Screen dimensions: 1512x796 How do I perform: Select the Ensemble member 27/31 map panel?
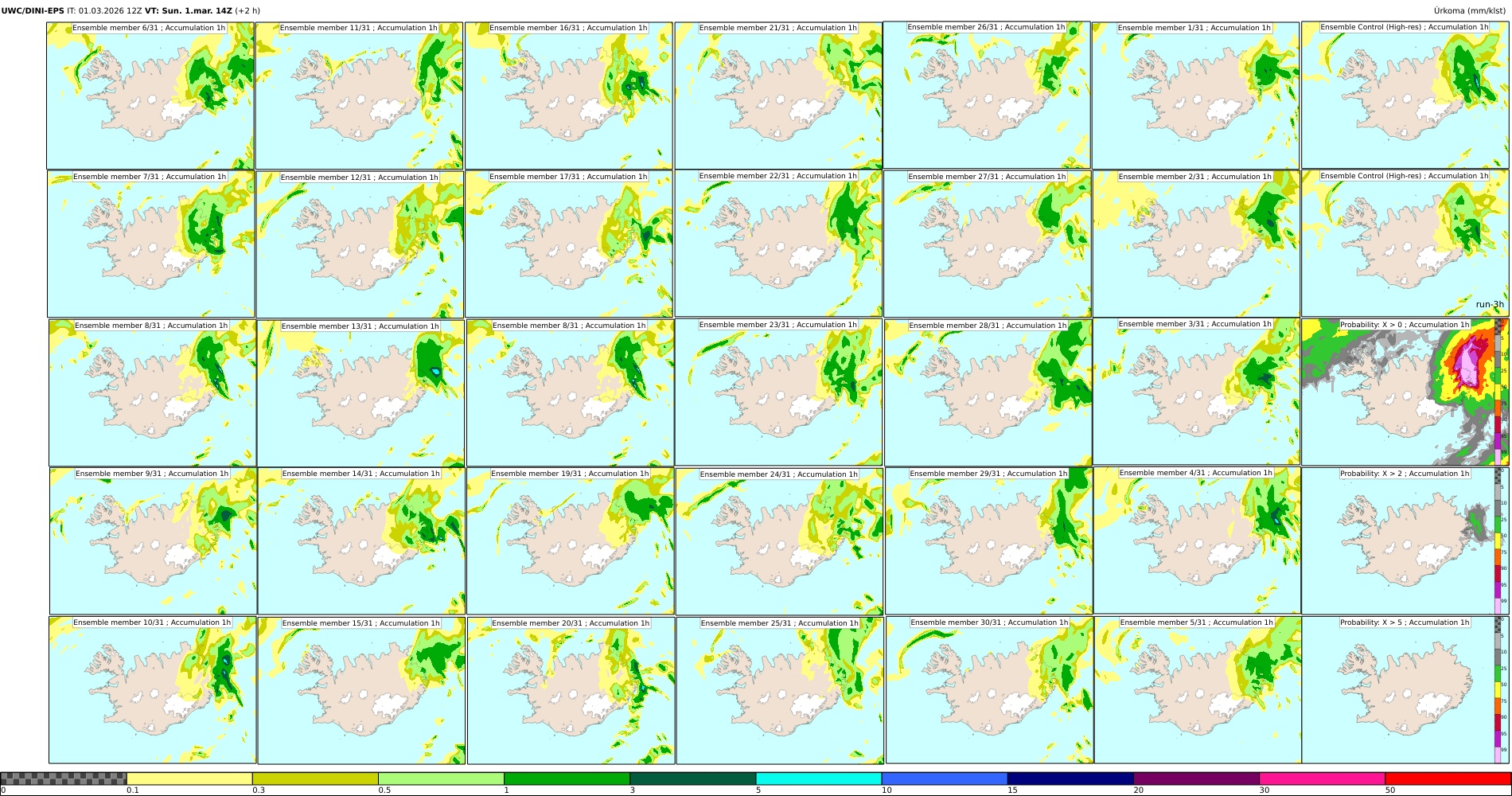tap(988, 244)
